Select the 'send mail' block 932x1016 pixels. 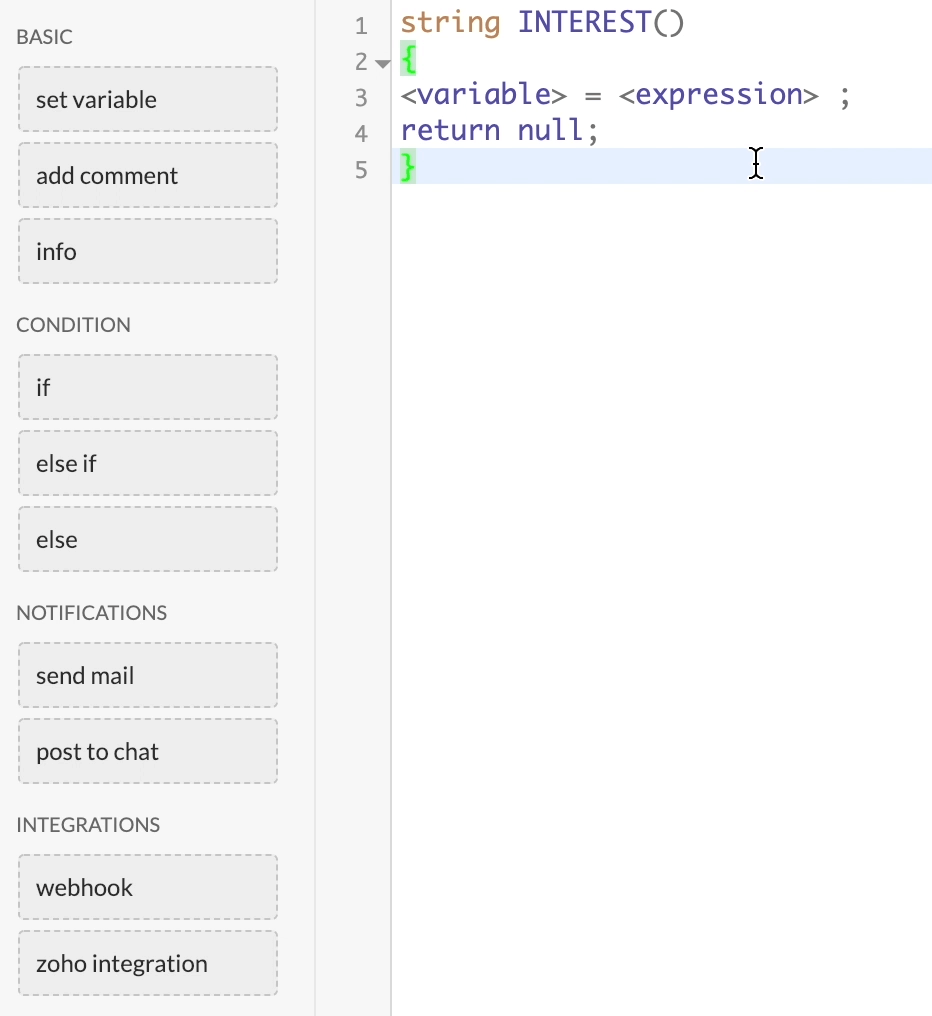pyautogui.click(x=147, y=676)
